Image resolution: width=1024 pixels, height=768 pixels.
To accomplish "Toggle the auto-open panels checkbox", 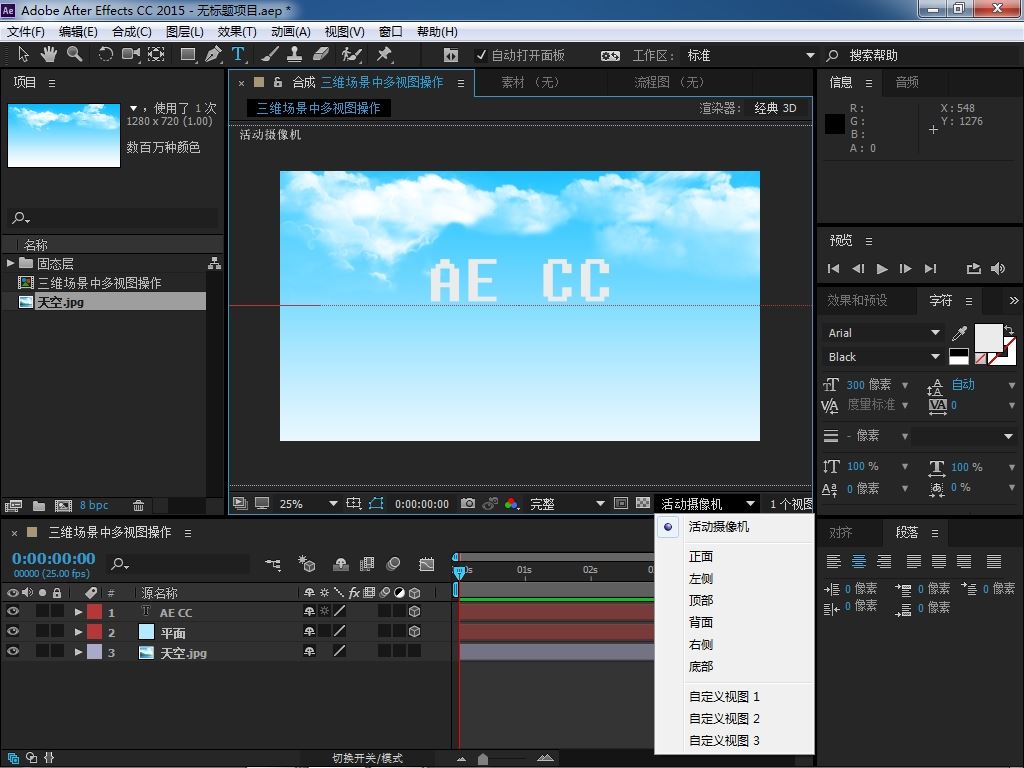I will 481,56.
